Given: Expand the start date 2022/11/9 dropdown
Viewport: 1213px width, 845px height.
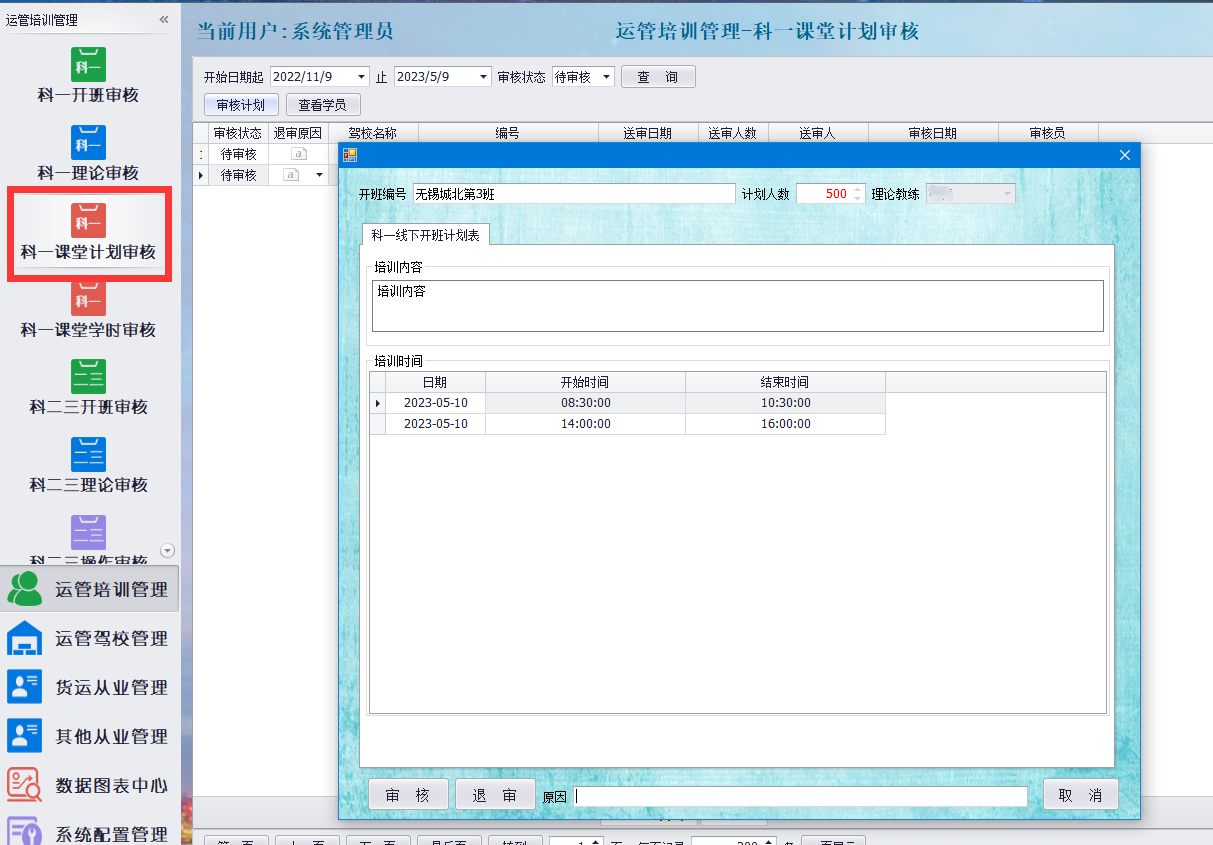Looking at the screenshot, I should (360, 77).
